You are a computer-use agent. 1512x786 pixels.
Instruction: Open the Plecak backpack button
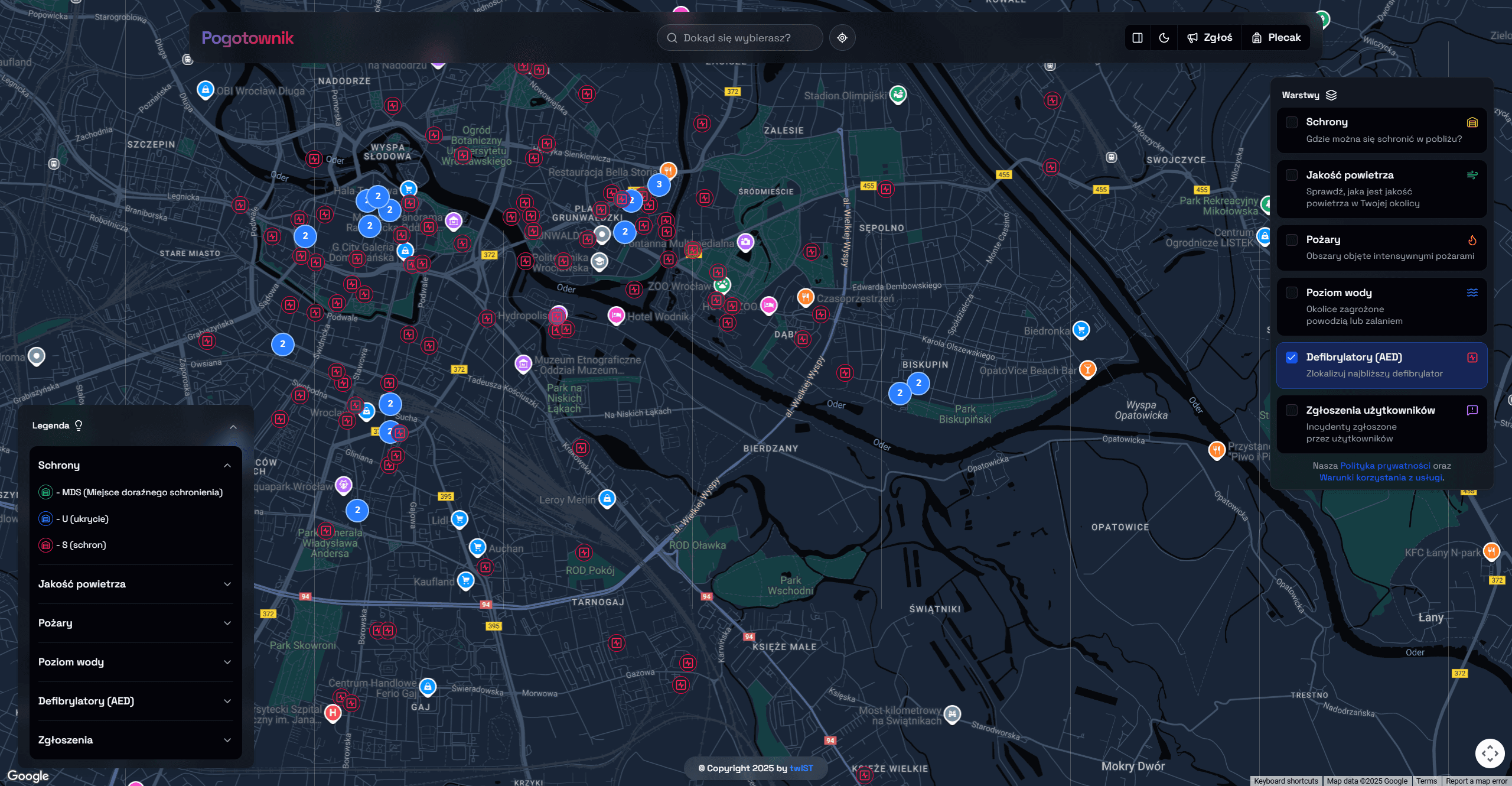pyautogui.click(x=1276, y=38)
